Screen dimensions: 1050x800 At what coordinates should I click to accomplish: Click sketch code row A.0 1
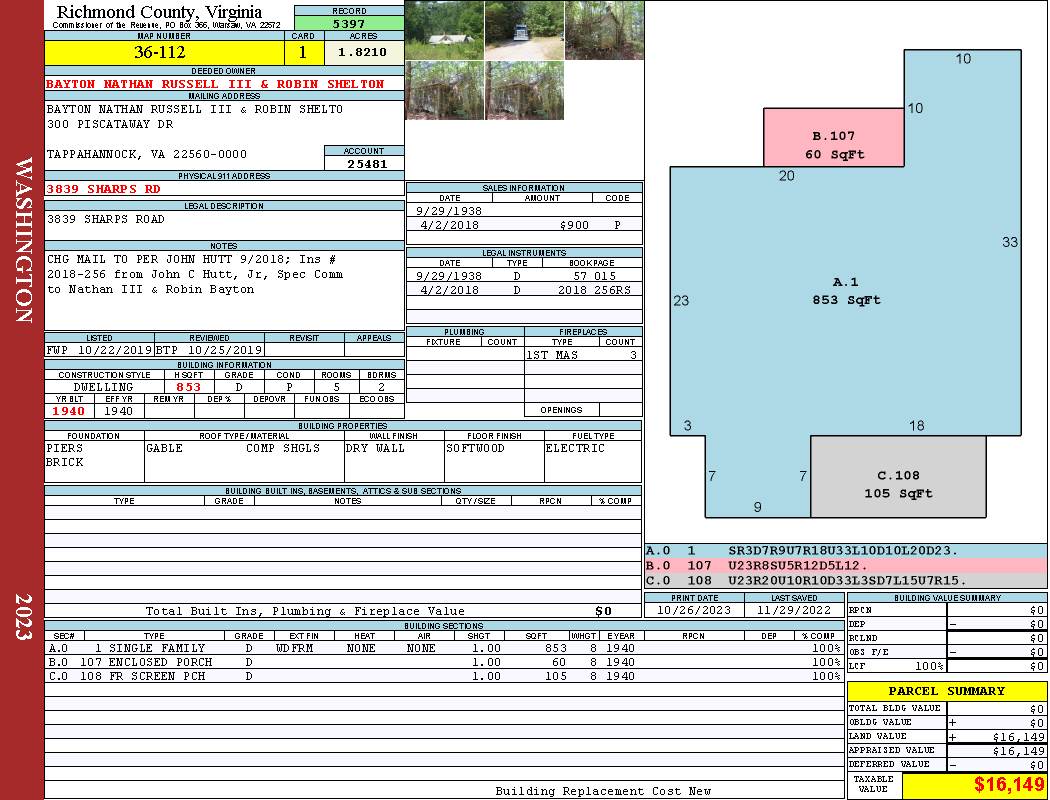tap(846, 551)
